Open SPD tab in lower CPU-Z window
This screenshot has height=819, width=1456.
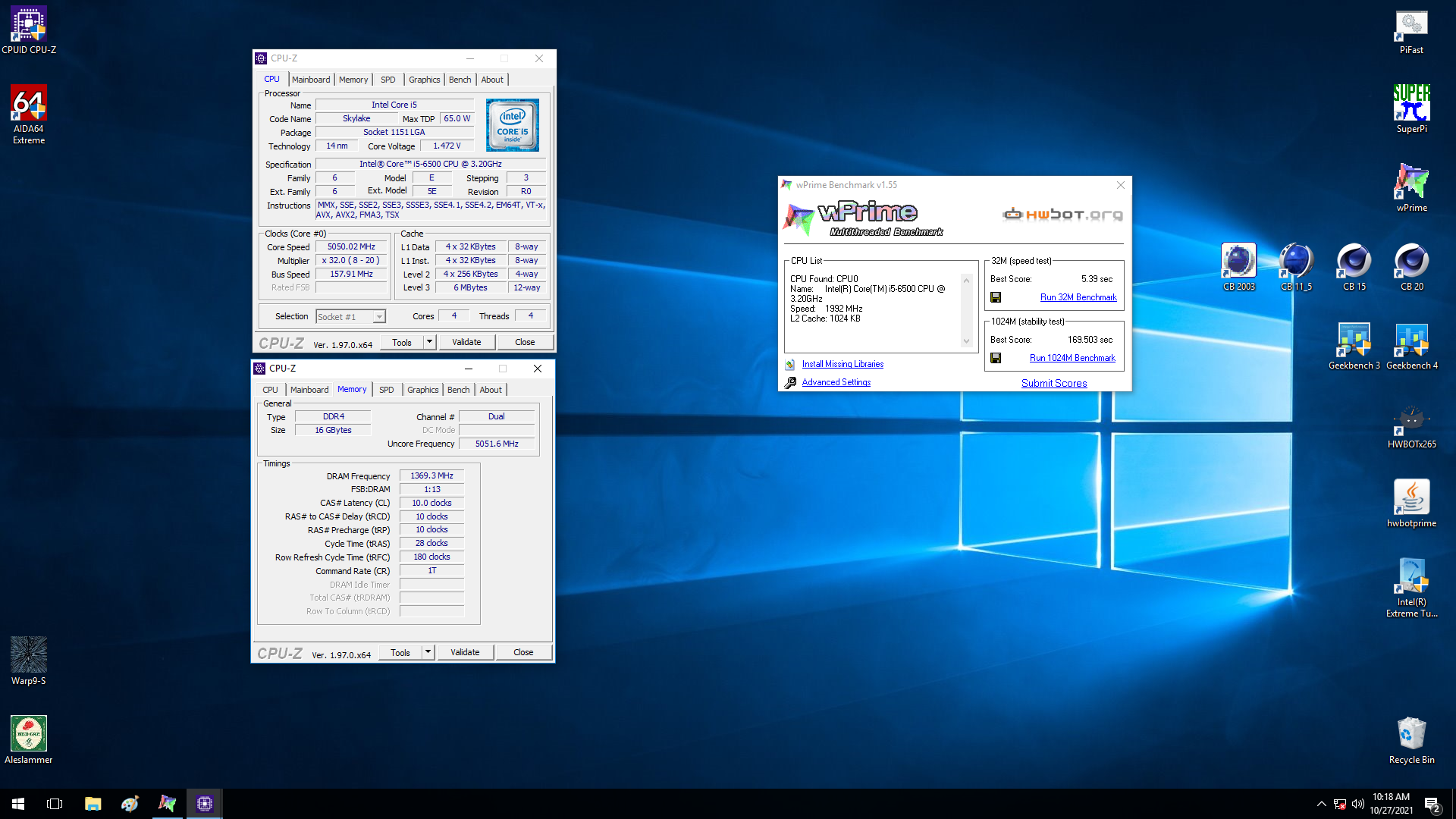pos(387,390)
